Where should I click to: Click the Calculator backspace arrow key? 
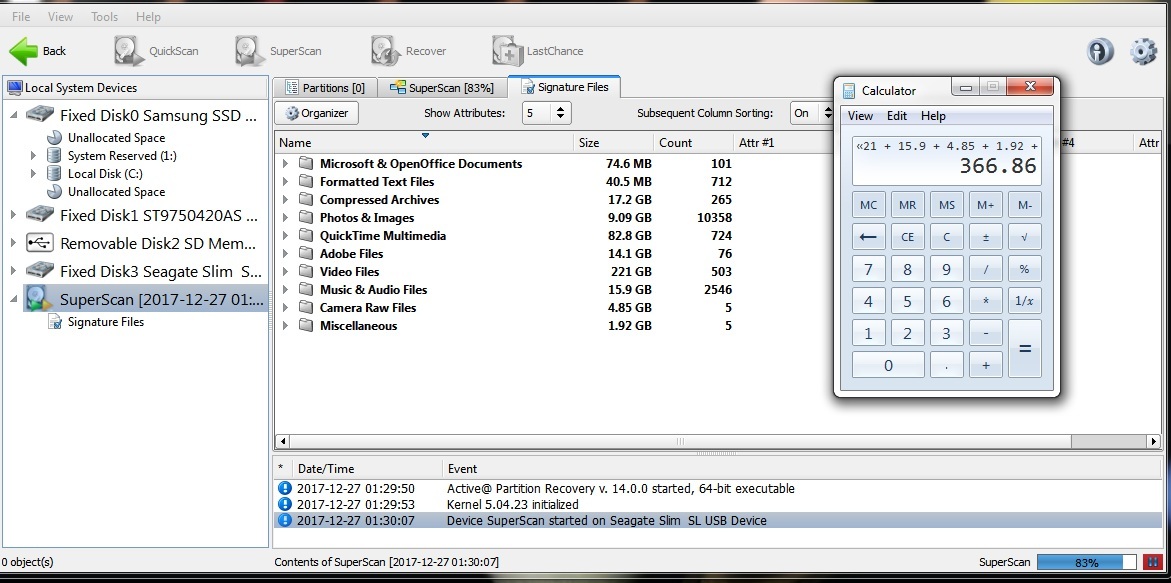pos(869,237)
